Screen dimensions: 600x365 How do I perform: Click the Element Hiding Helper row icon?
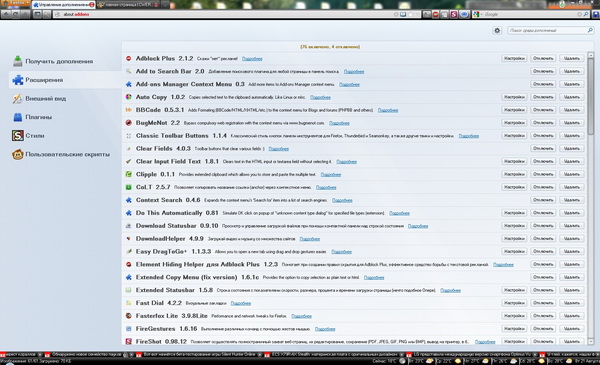pos(129,264)
